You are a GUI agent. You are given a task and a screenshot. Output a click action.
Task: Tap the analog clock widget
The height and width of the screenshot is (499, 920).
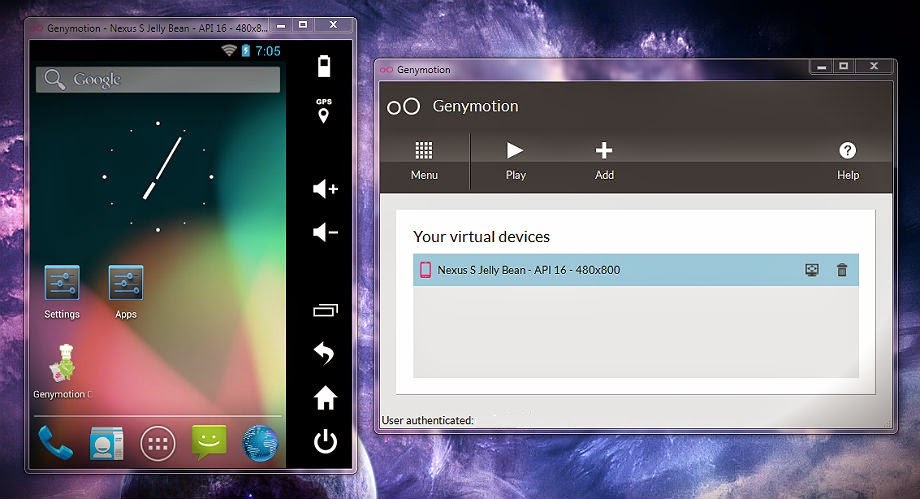158,176
